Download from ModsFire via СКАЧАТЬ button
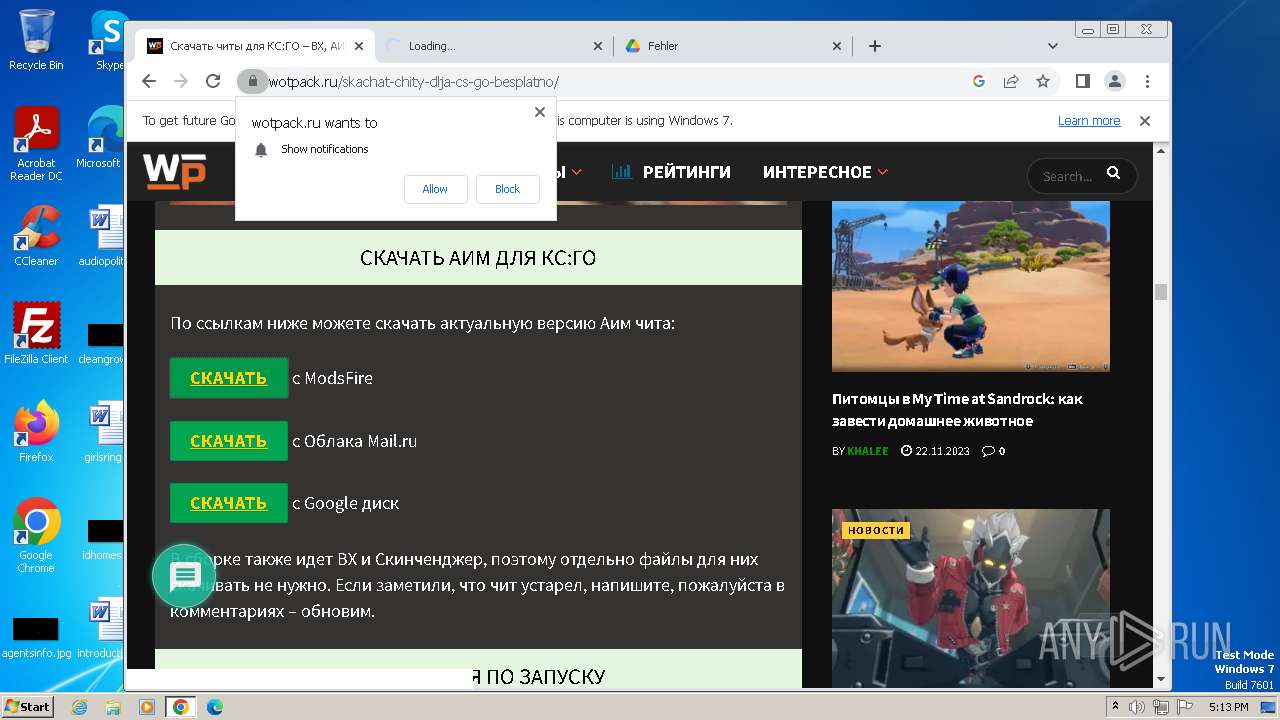Screen dimensions: 1280x720 pyautogui.click(x=229, y=378)
